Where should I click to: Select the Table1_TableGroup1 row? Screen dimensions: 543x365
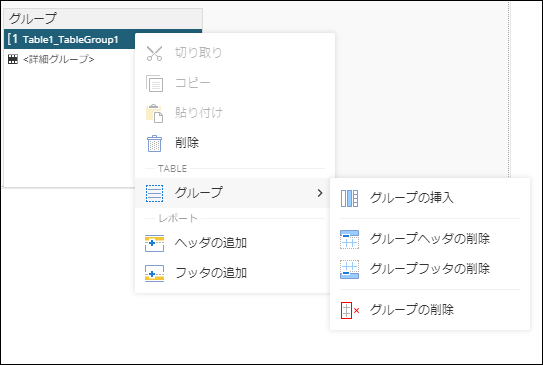[x=69, y=39]
